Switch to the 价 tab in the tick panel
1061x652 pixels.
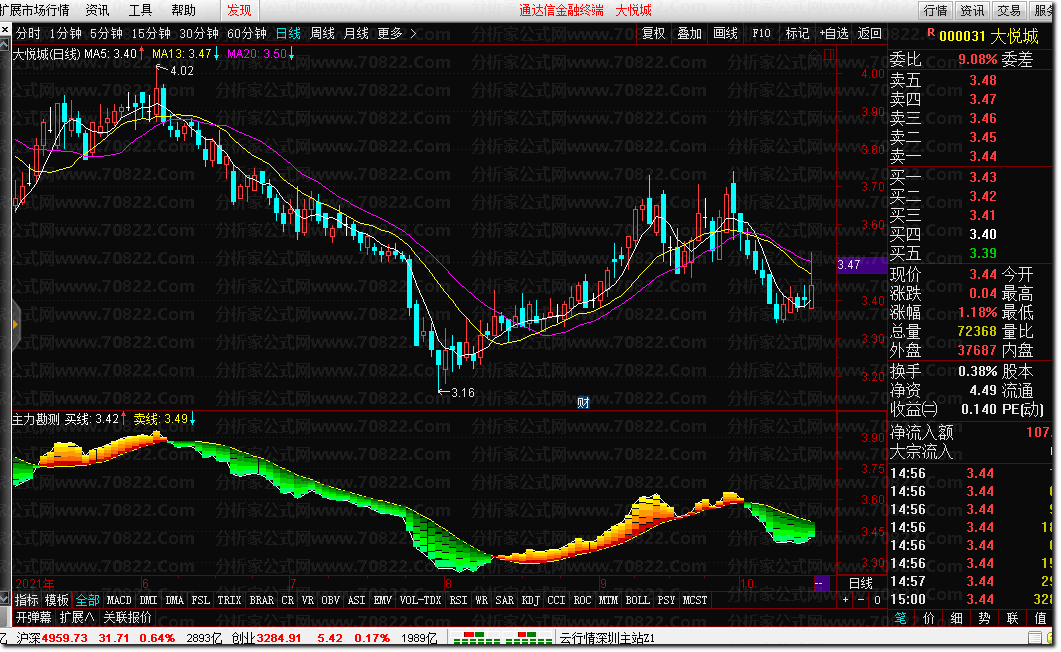[x=928, y=618]
